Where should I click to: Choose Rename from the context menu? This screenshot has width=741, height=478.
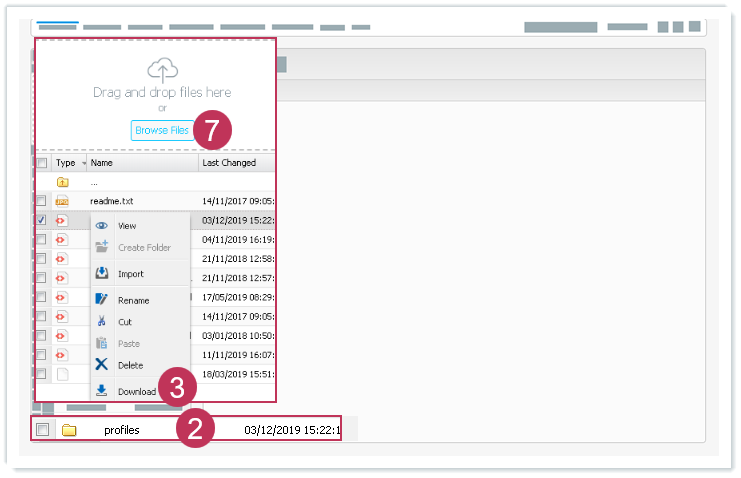tap(133, 300)
